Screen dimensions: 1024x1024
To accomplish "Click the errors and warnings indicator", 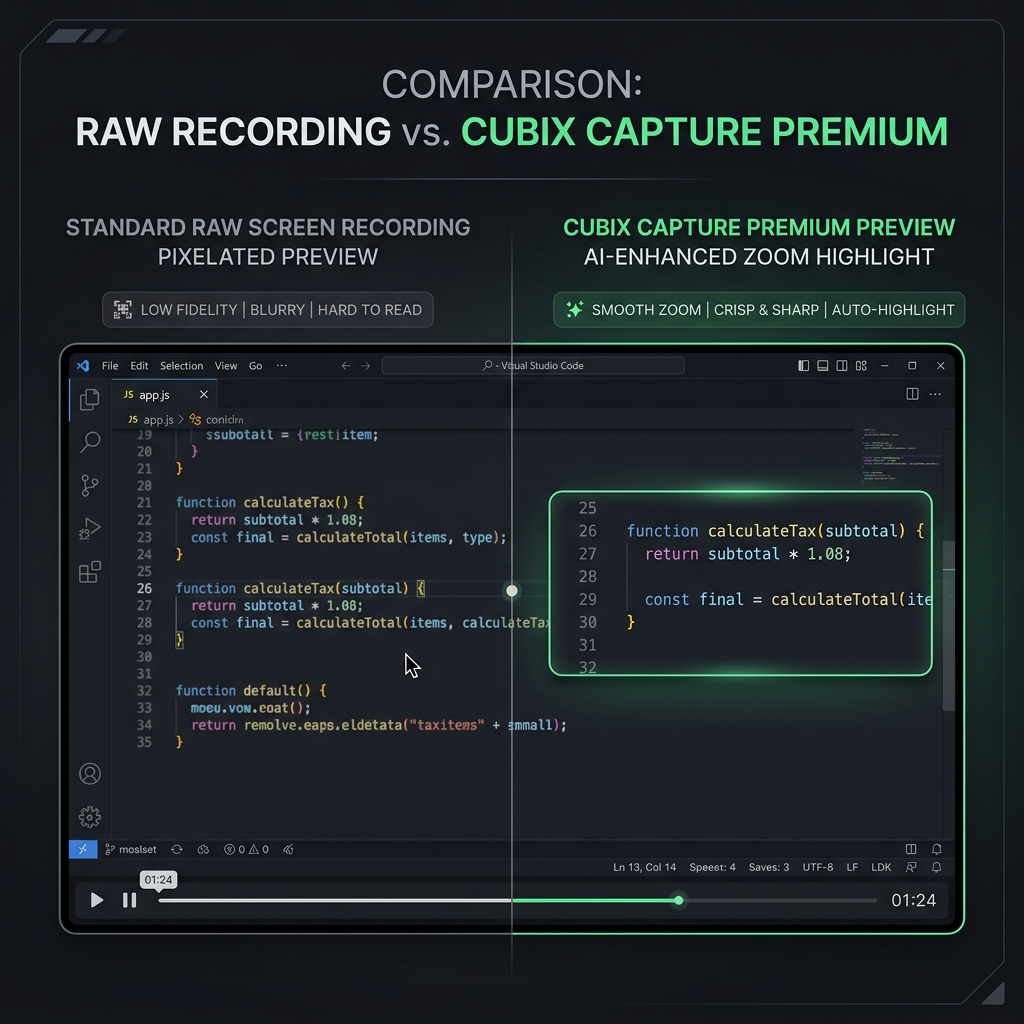I will point(246,849).
